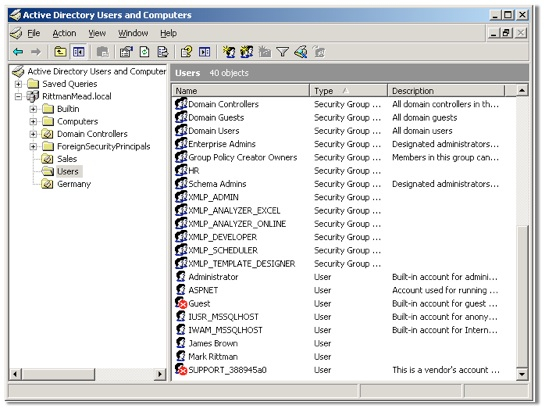The height and width of the screenshot is (410, 548).
Task: Select the Schema Admins group entry
Action: (x=217, y=184)
